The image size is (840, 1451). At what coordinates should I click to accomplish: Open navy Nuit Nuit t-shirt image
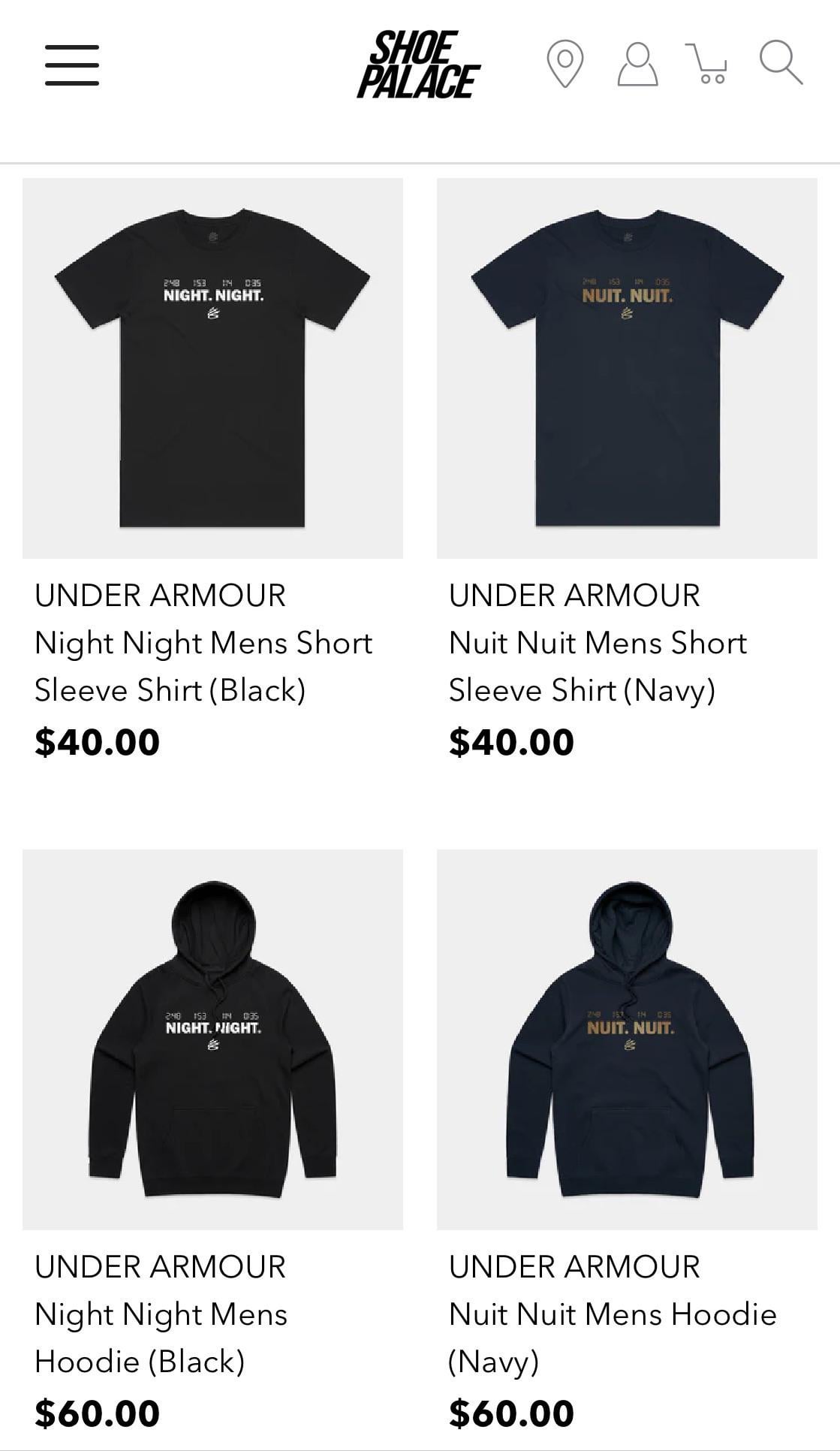[x=627, y=368]
